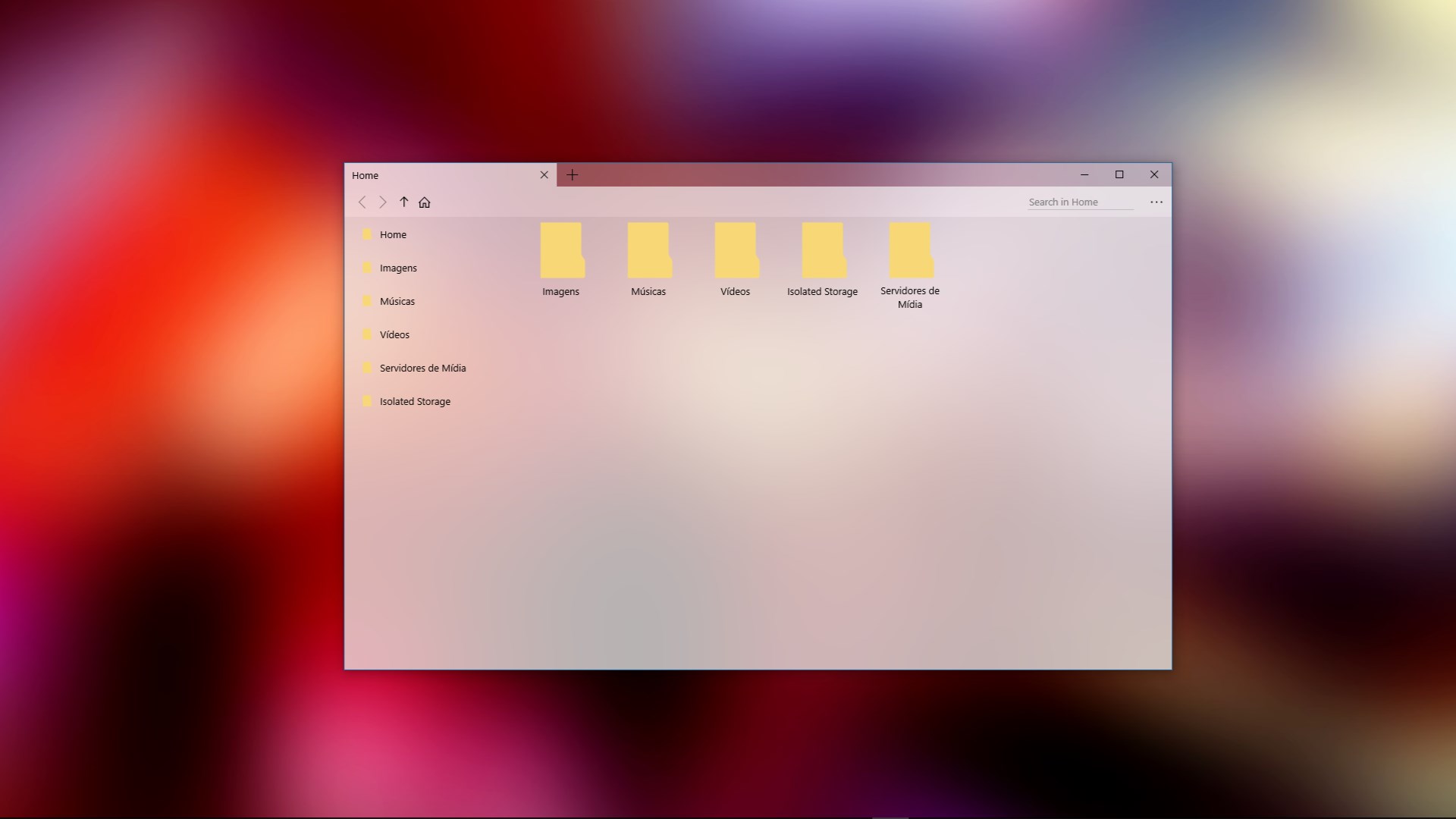1456x819 pixels.
Task: Select the Up navigation arrow icon
Action: click(x=404, y=202)
